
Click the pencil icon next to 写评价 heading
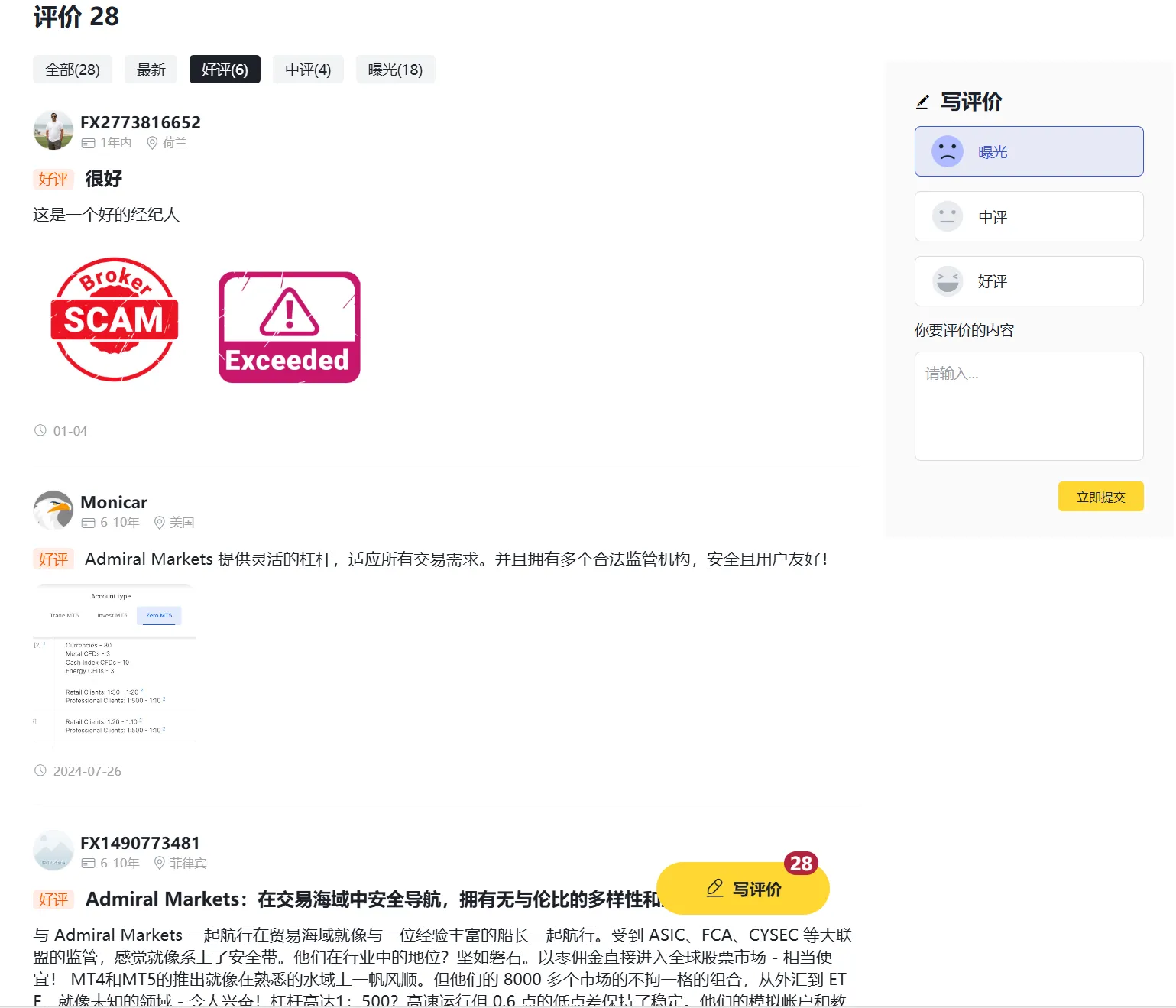click(x=922, y=102)
